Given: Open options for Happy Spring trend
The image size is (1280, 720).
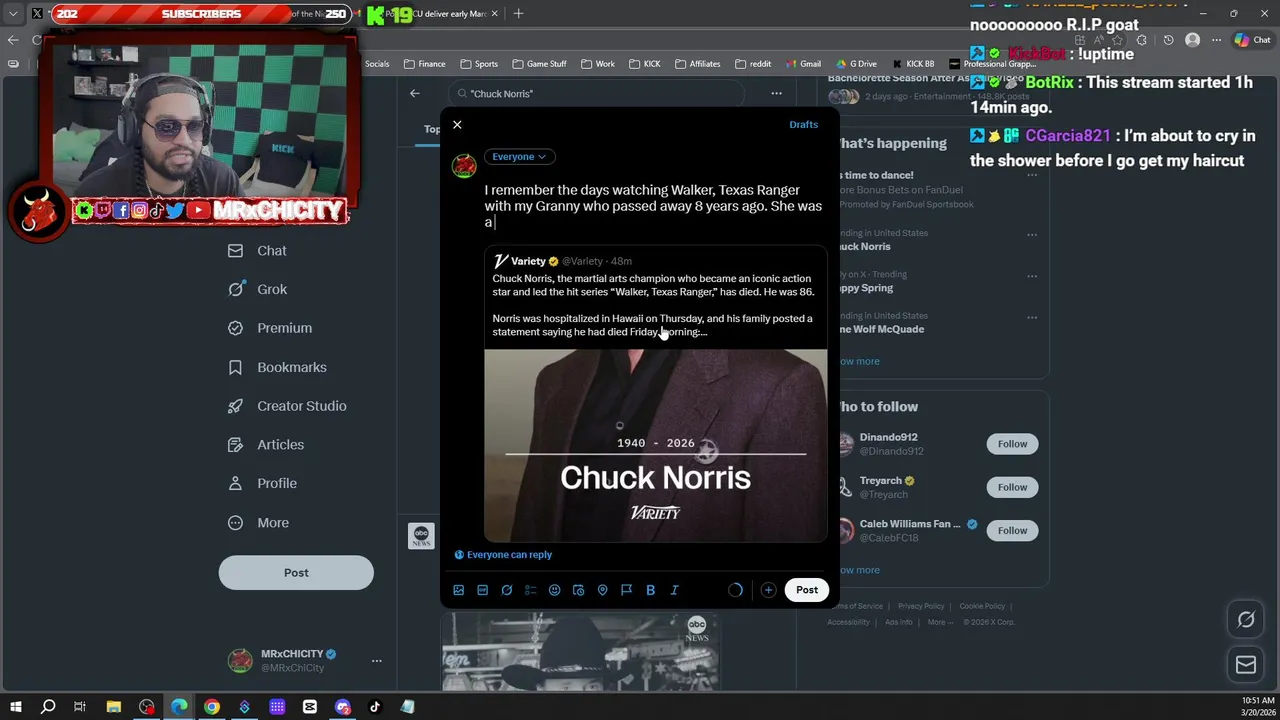Looking at the screenshot, I should coord(1031,276).
